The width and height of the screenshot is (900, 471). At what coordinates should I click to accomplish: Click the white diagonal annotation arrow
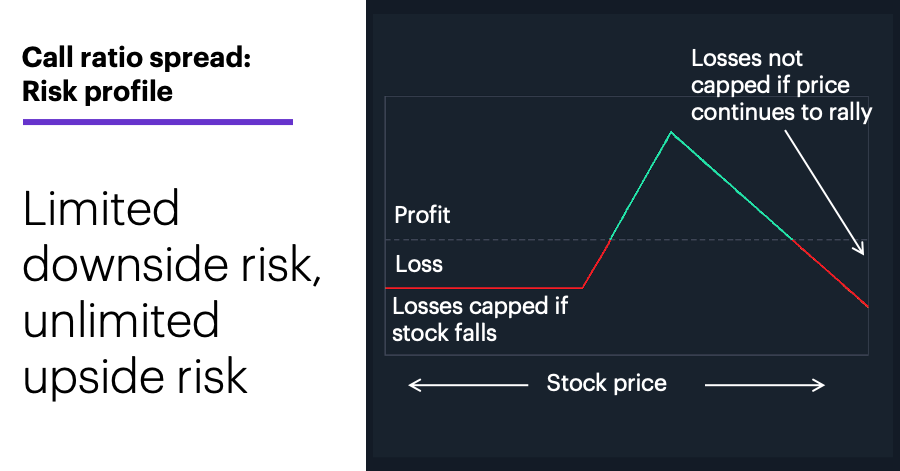(x=824, y=192)
